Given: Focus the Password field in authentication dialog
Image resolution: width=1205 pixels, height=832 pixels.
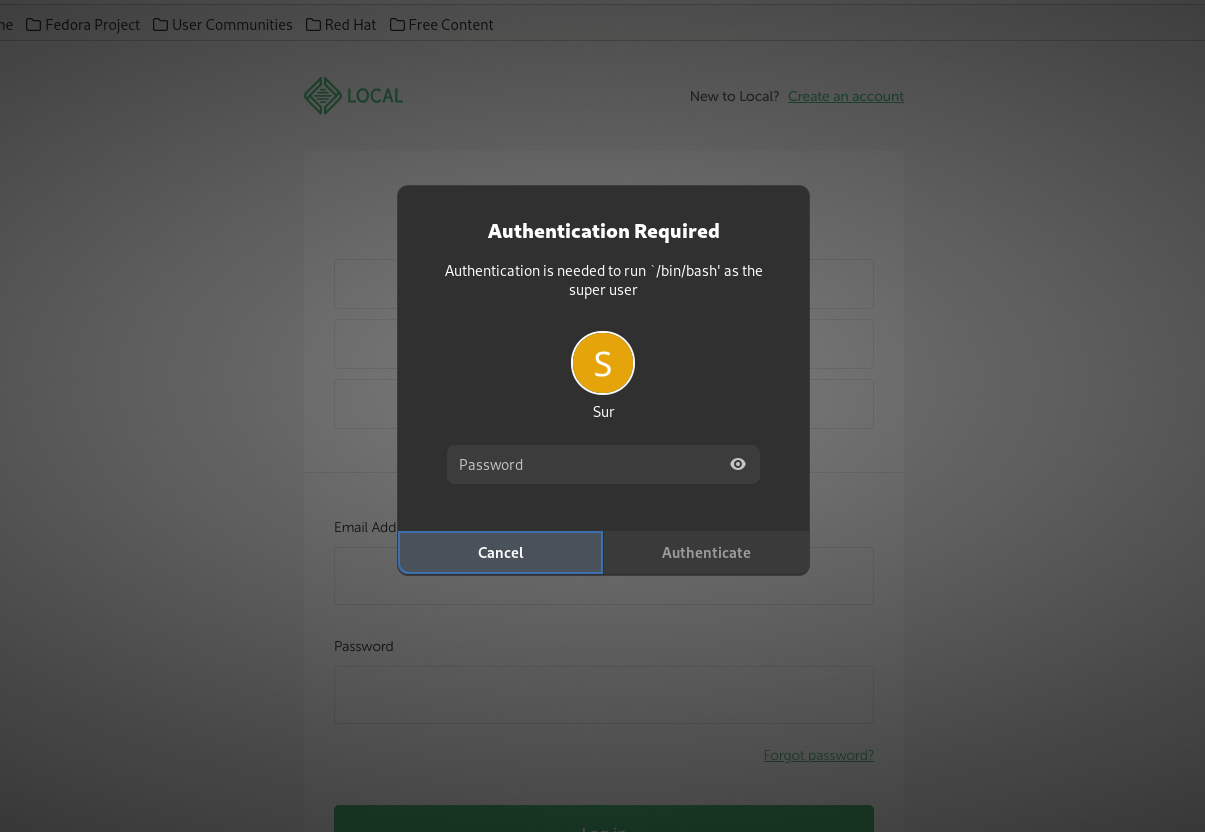Looking at the screenshot, I should click(x=585, y=464).
